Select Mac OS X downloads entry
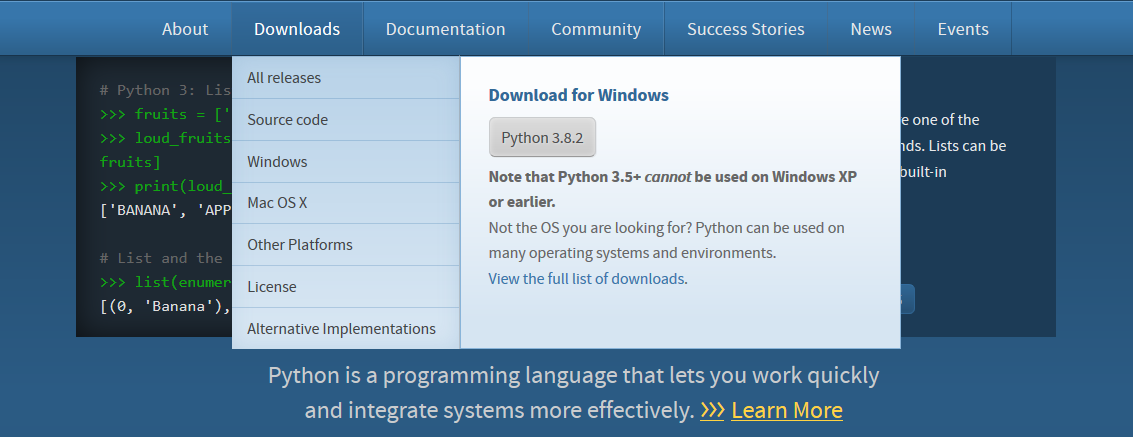Image resolution: width=1133 pixels, height=437 pixels. click(x=345, y=203)
